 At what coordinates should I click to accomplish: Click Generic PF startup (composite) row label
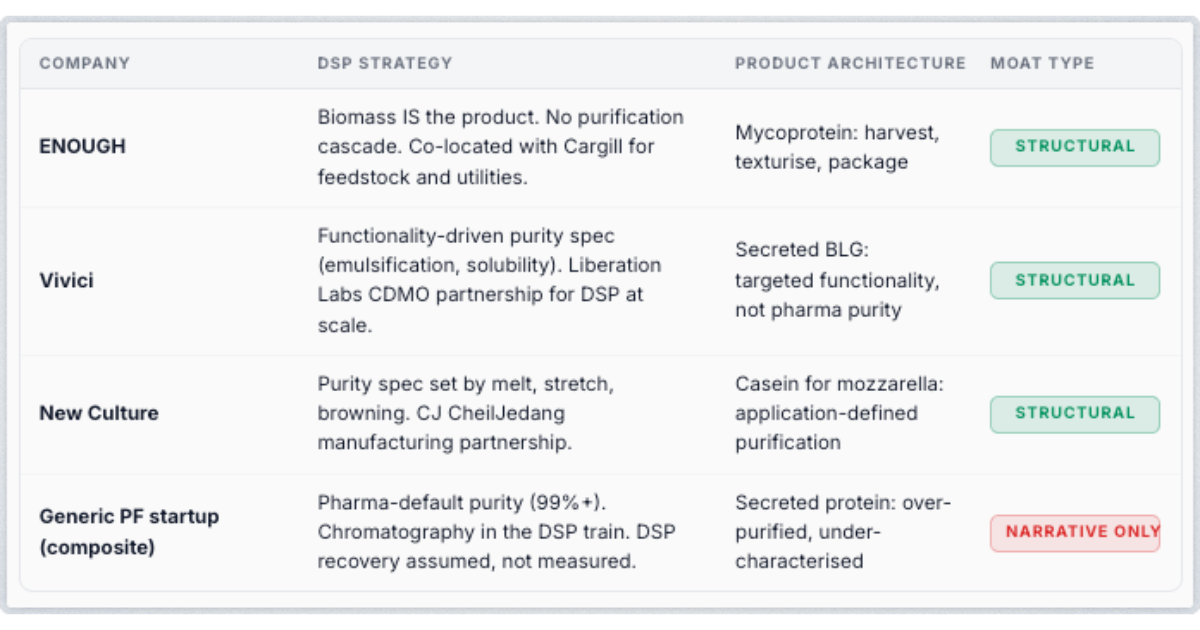tap(129, 532)
